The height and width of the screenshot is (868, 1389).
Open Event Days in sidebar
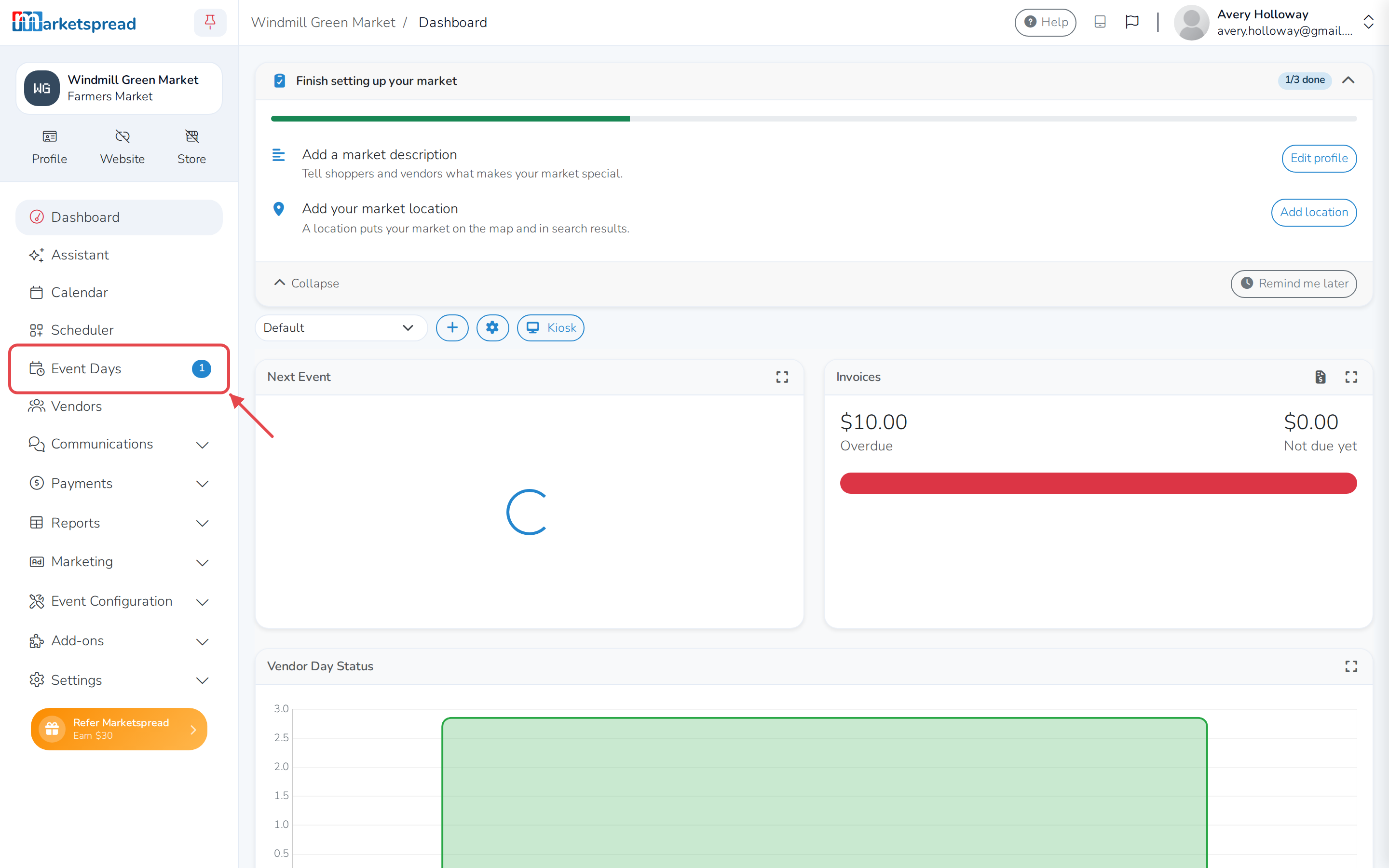click(x=119, y=368)
